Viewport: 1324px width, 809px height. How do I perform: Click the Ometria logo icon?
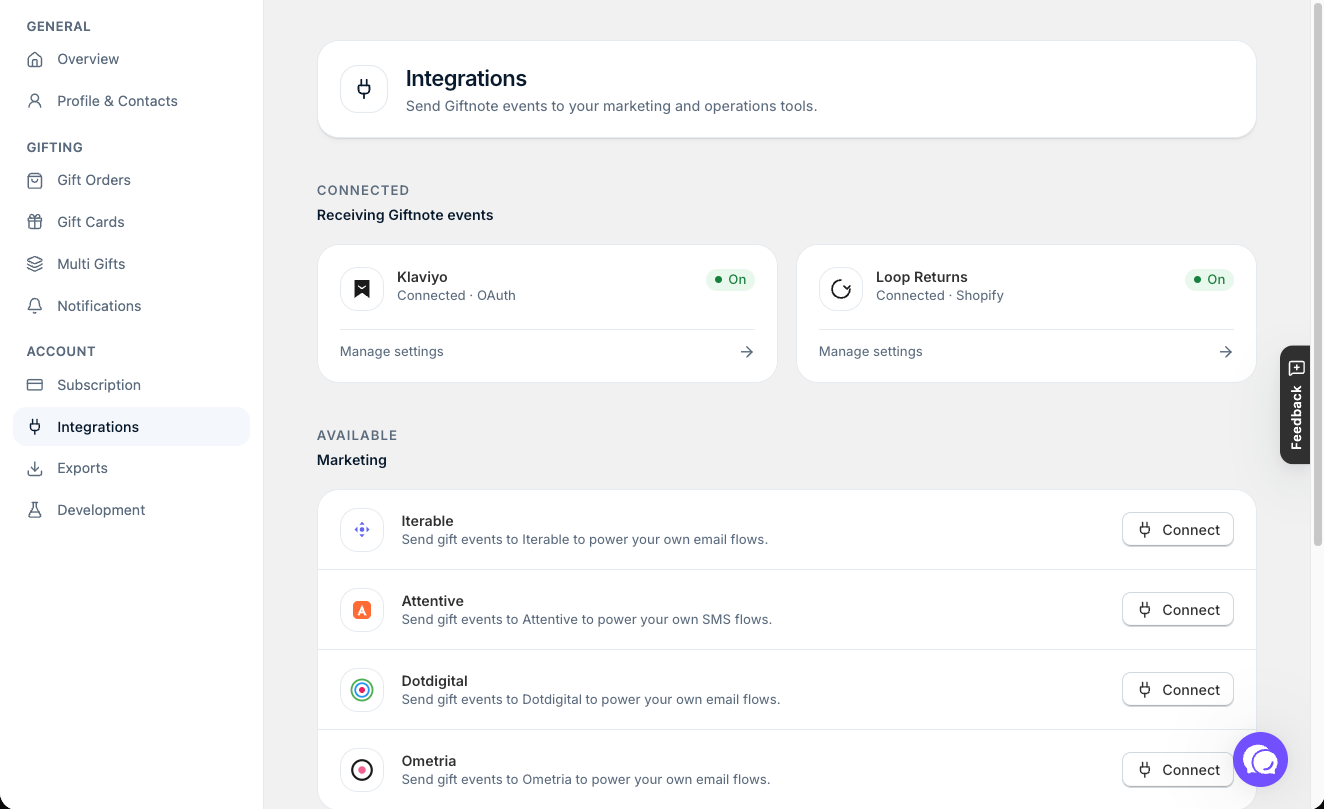362,770
